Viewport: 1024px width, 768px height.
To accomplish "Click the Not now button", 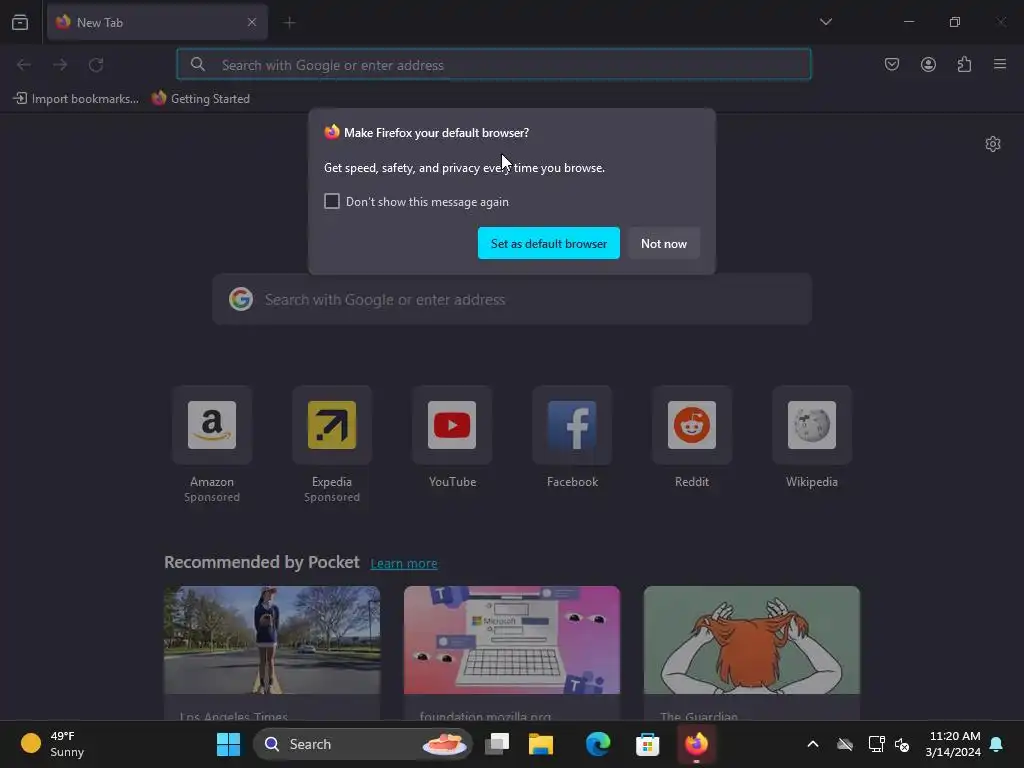I will click(x=664, y=243).
